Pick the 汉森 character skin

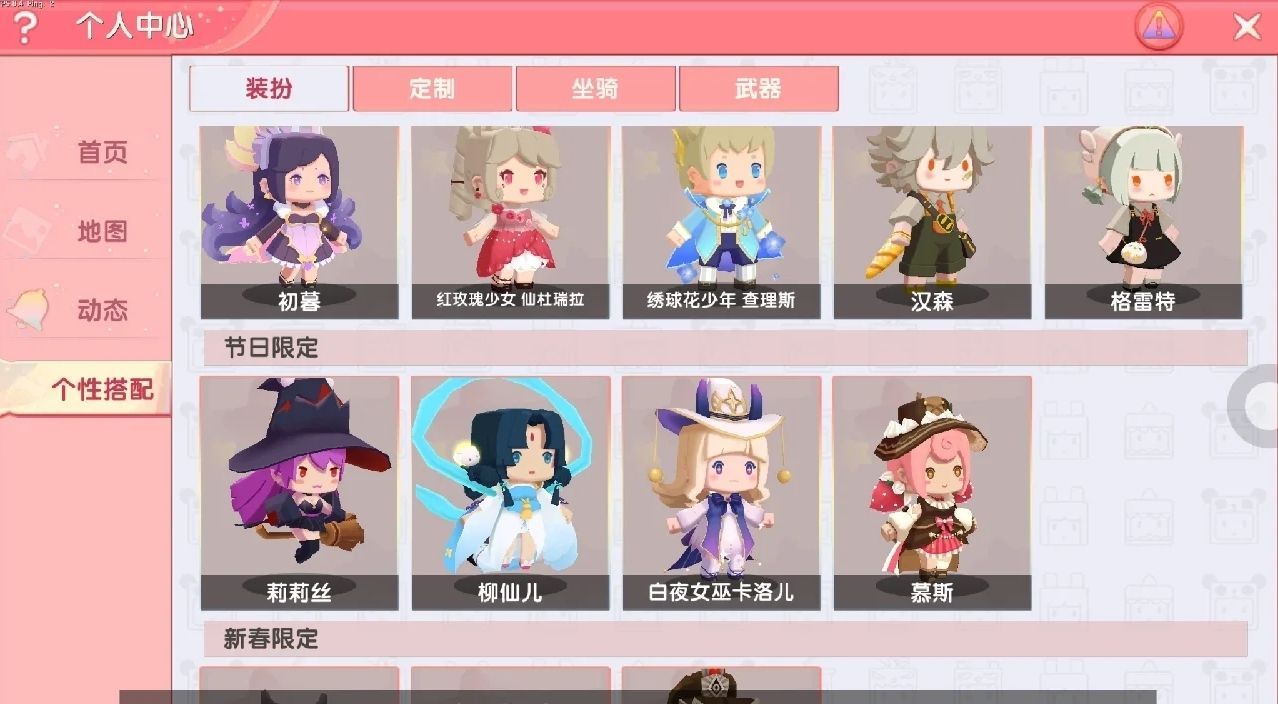coord(932,222)
